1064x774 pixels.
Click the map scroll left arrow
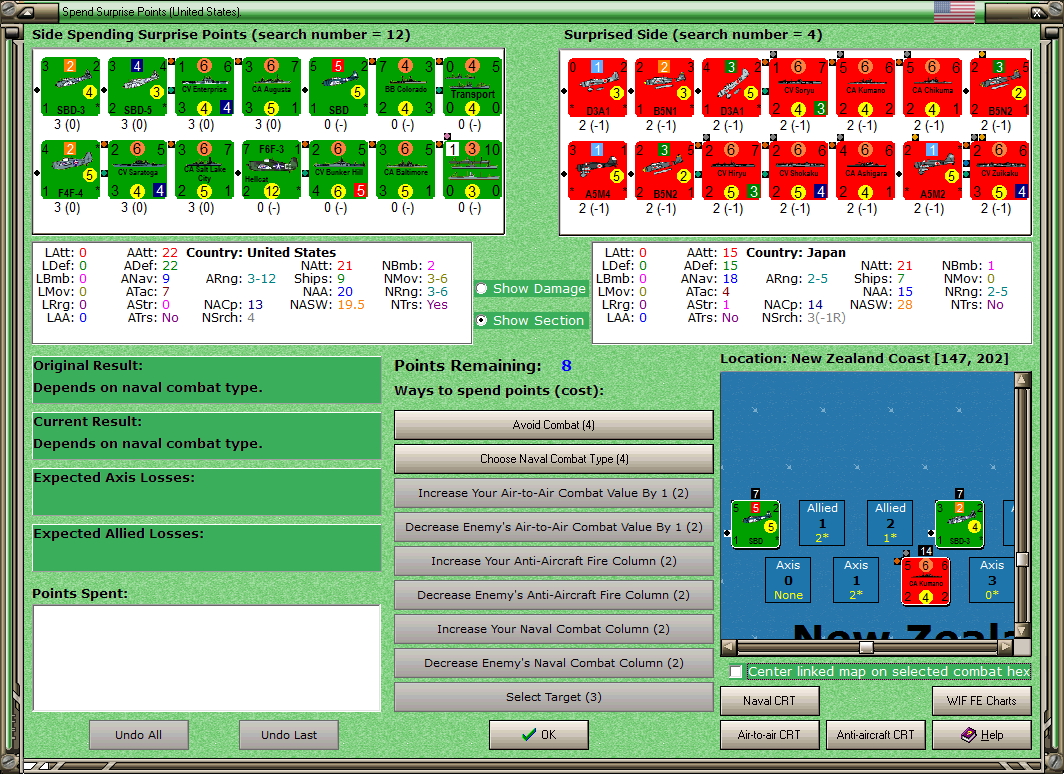pos(728,647)
